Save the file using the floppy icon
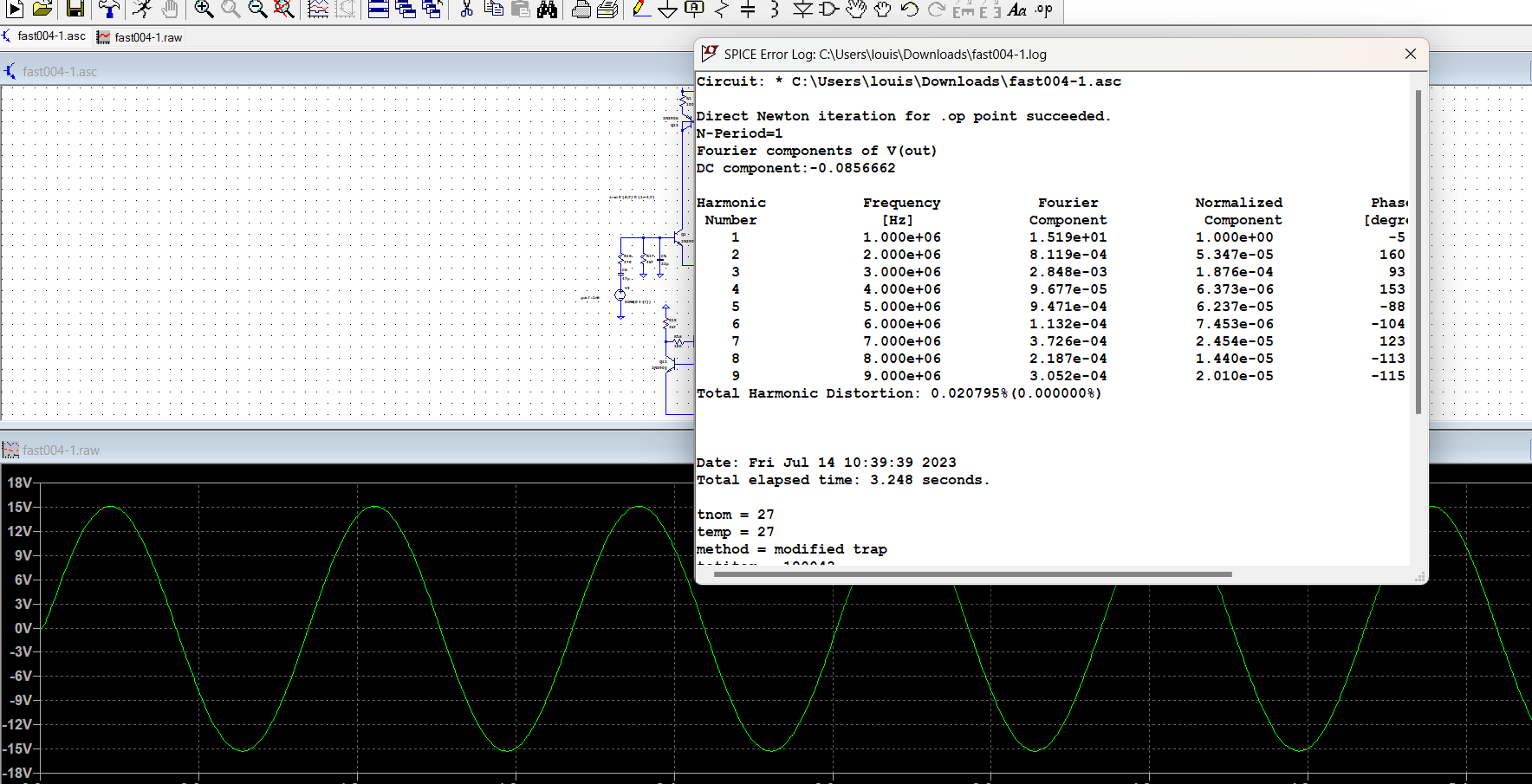 (x=75, y=9)
